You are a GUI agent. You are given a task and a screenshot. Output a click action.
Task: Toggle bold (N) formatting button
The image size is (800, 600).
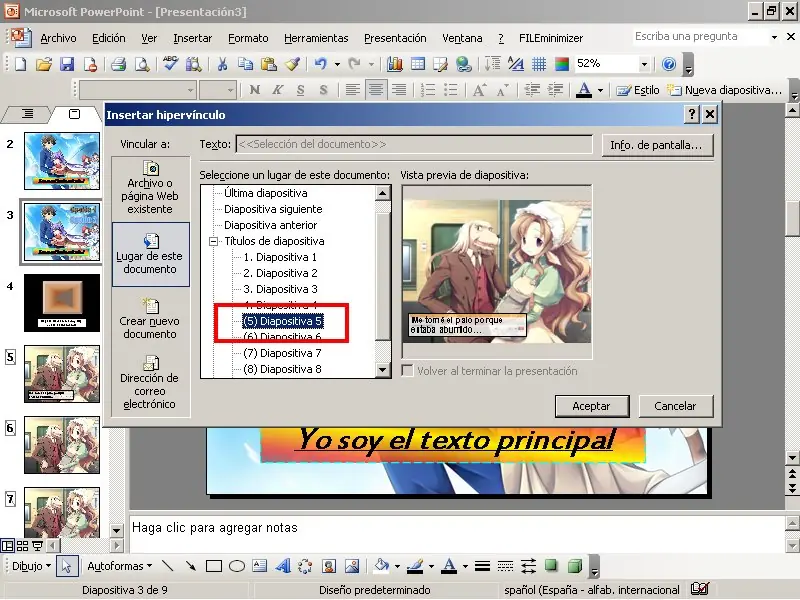click(255, 90)
